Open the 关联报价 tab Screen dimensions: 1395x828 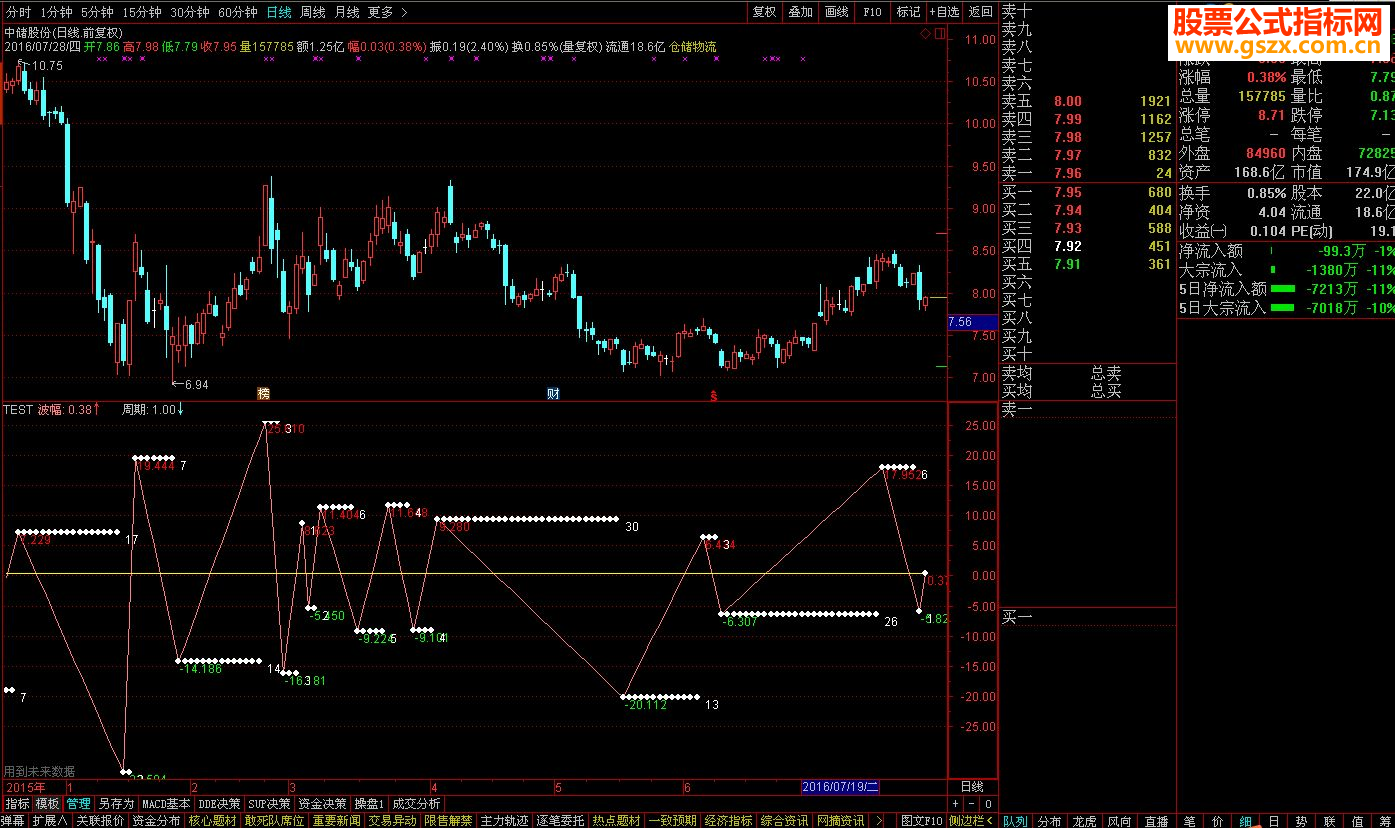(x=100, y=821)
